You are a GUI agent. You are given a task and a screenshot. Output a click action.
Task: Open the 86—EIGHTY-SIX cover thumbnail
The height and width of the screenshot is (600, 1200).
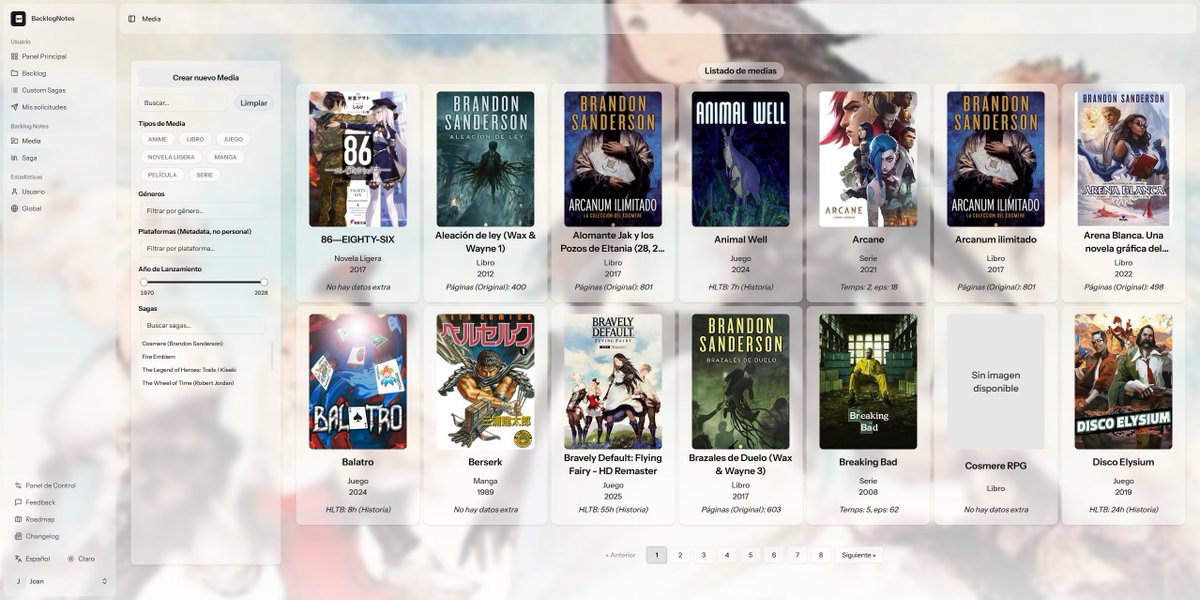tap(358, 159)
